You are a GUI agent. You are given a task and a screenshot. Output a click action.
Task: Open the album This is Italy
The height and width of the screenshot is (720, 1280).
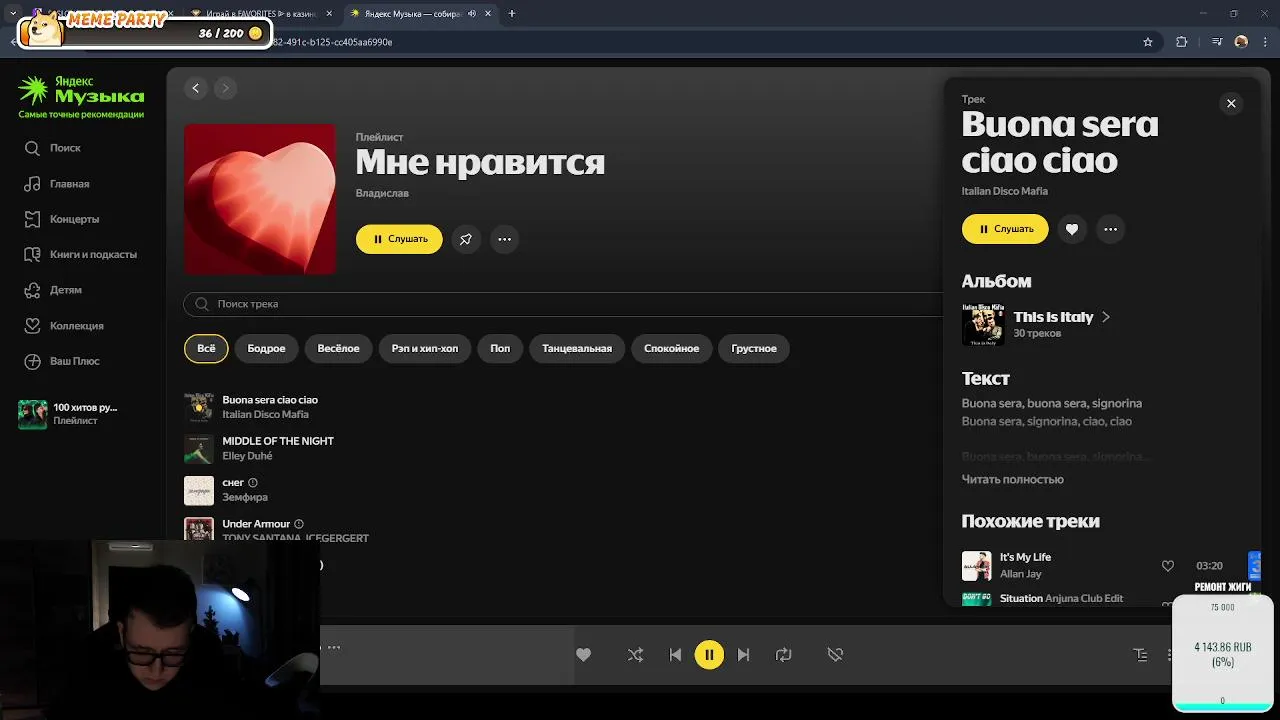click(1053, 317)
